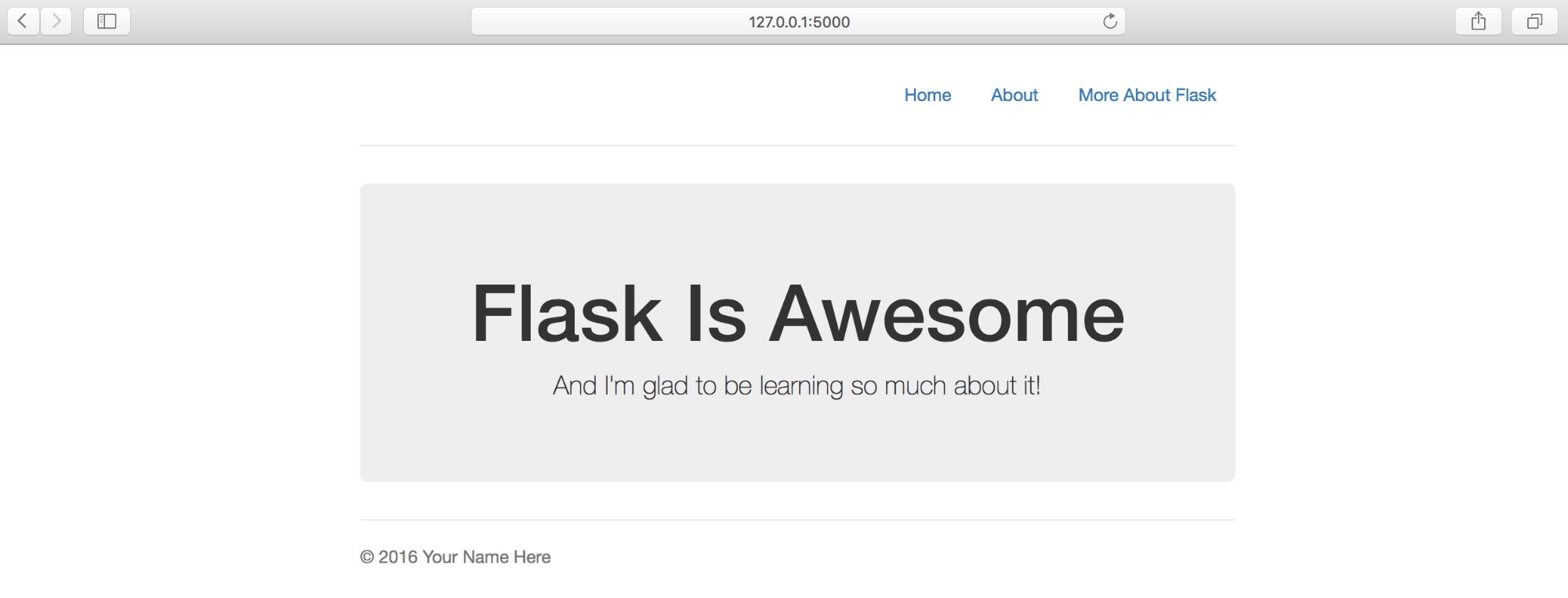
Task: Reload the page with the refresh icon
Action: 1109,21
